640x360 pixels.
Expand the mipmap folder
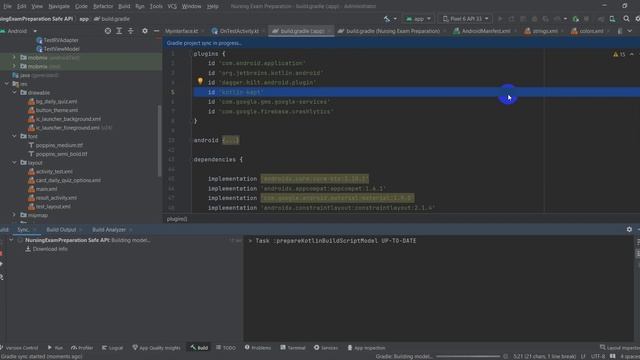(x=15, y=215)
